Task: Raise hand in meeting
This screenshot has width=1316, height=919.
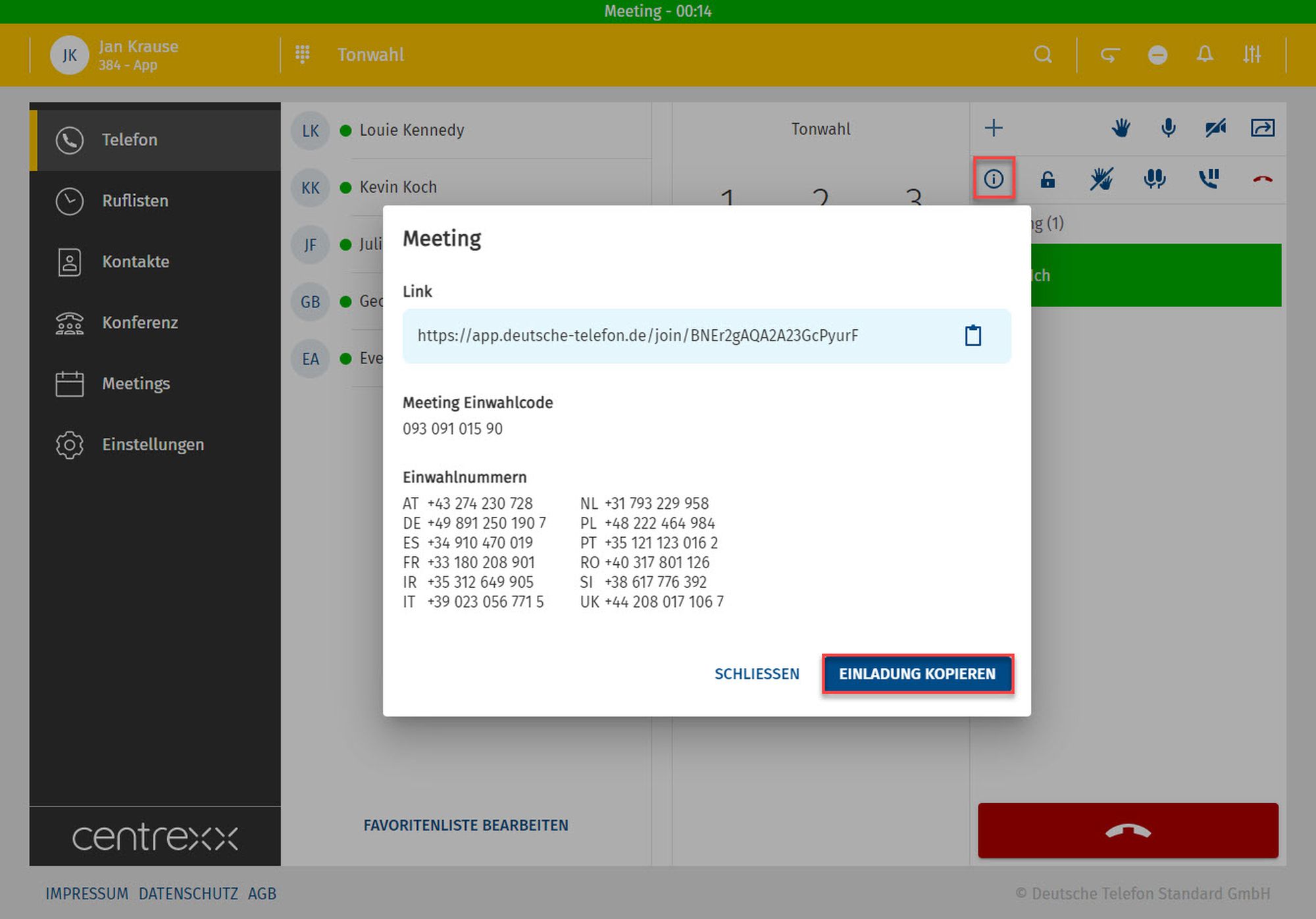Action: (1121, 128)
